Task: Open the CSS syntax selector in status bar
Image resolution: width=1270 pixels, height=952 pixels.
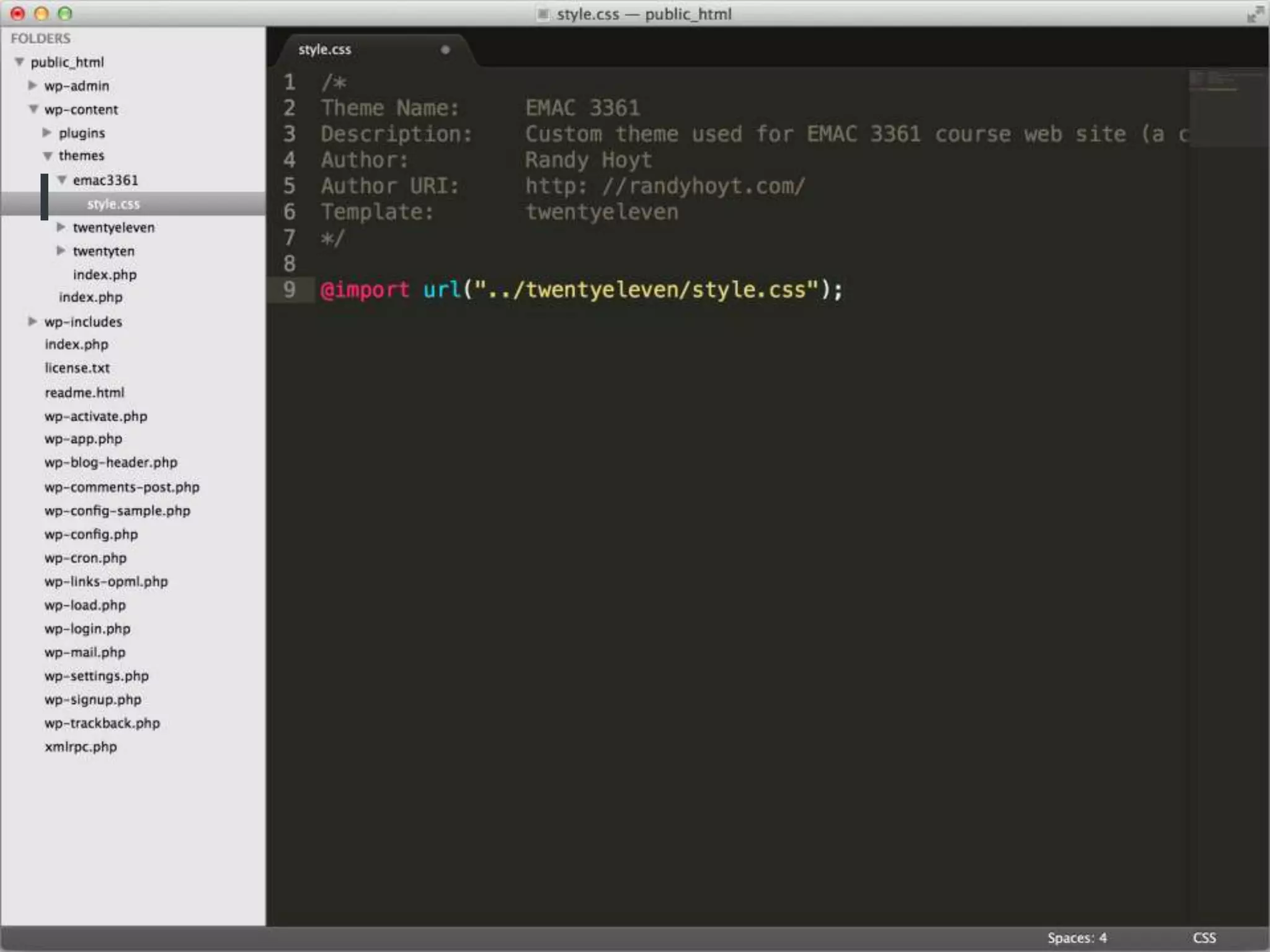Action: click(x=1204, y=938)
